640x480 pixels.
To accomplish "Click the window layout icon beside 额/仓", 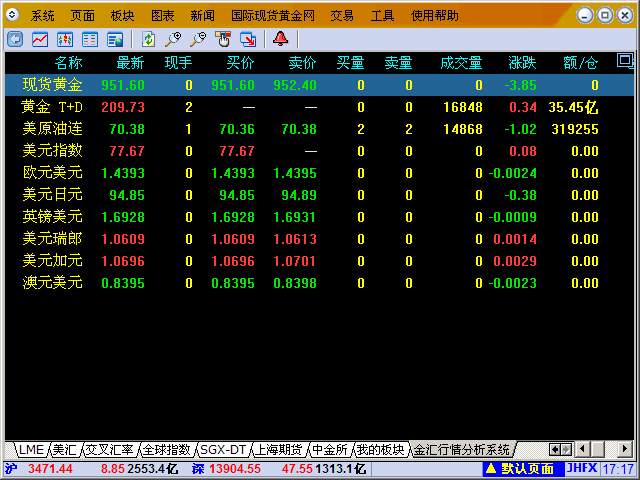I will pos(625,61).
